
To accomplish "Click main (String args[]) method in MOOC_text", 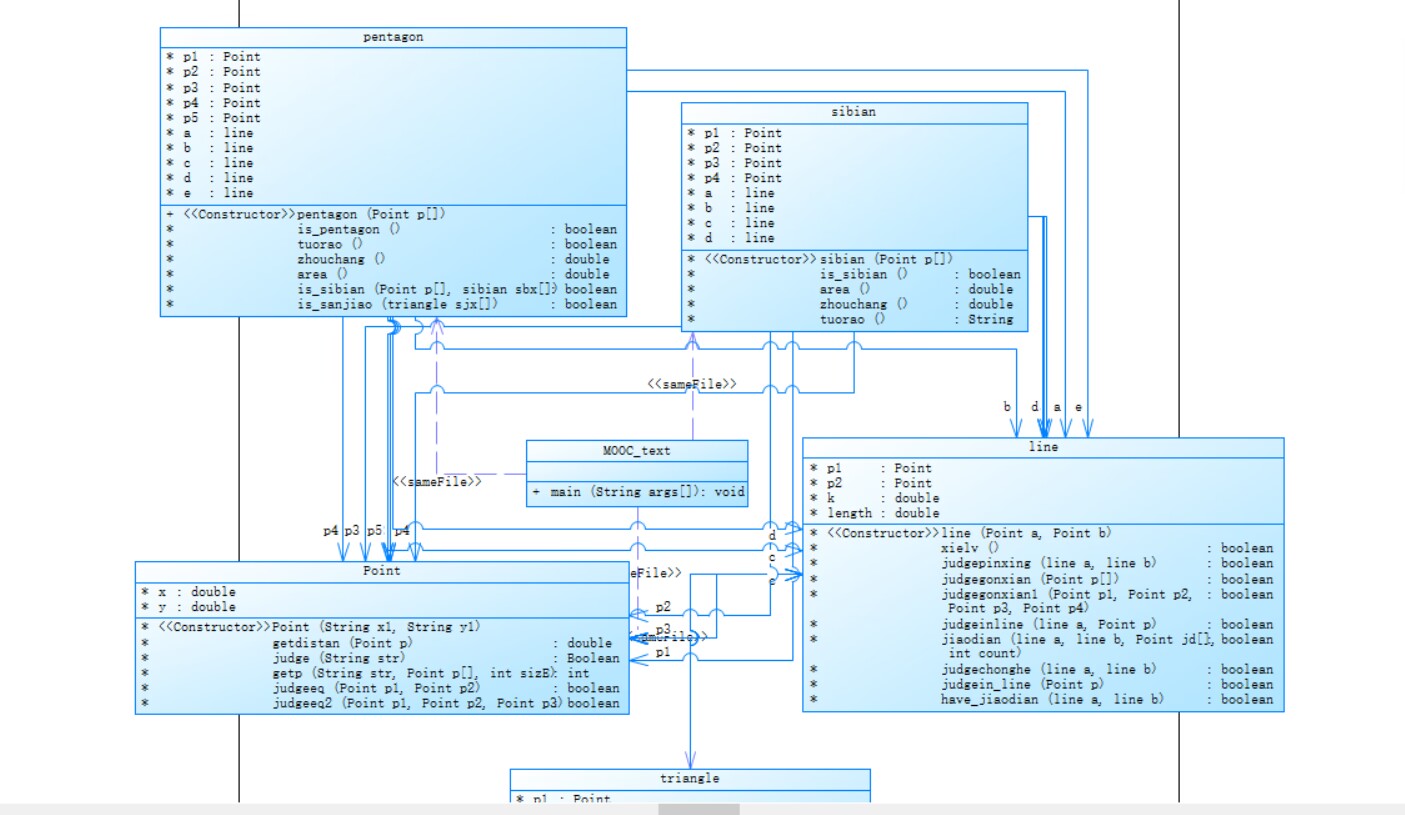I will click(637, 493).
